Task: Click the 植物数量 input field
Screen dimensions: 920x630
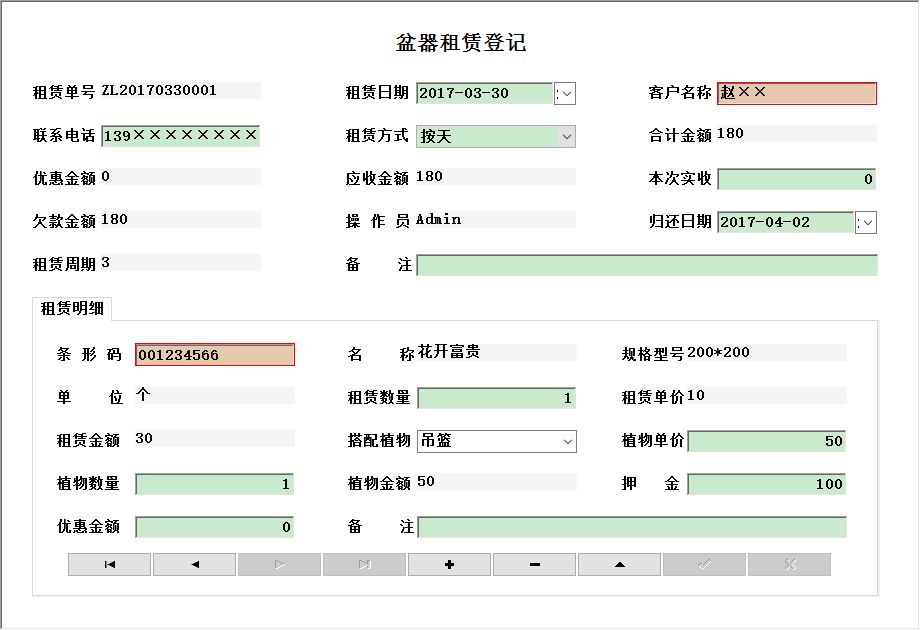Action: [x=215, y=484]
